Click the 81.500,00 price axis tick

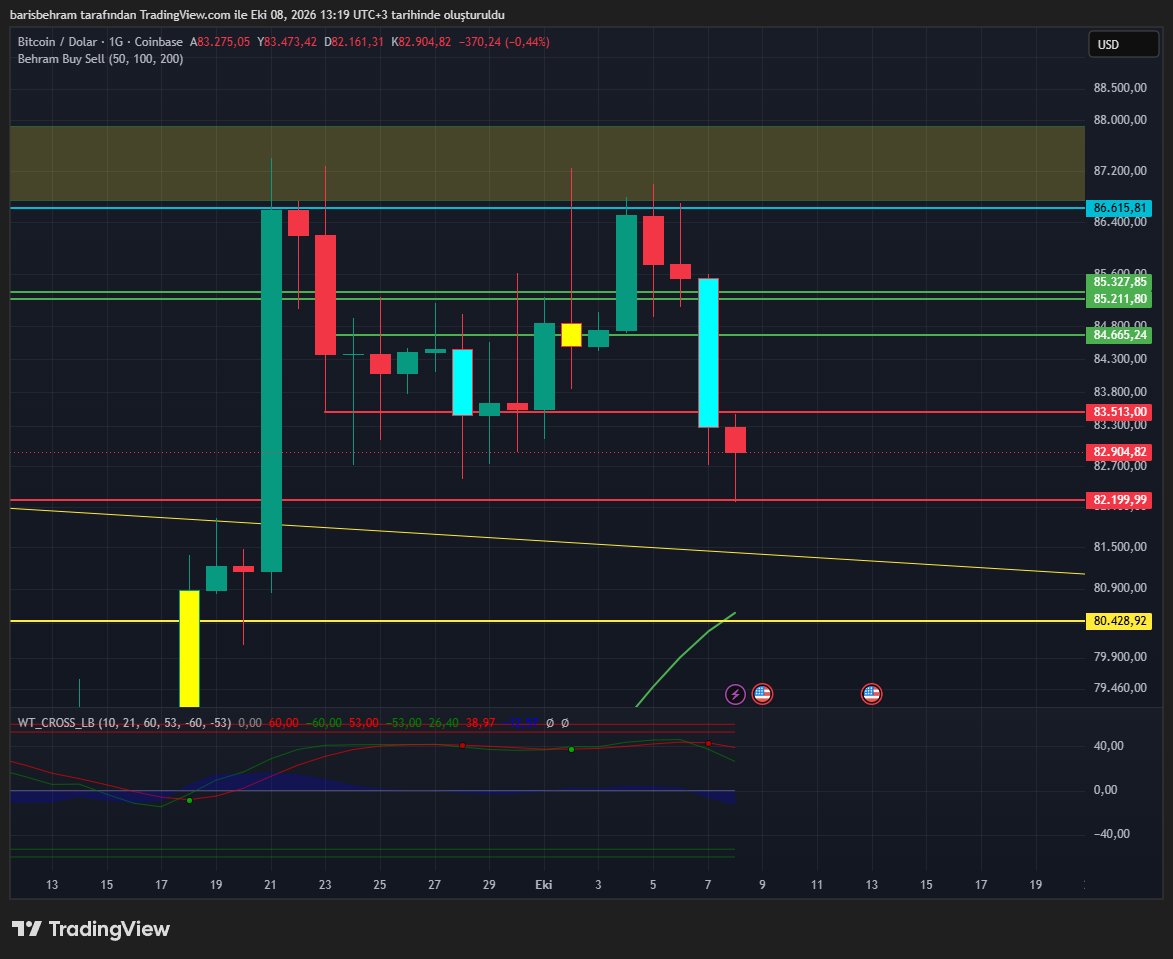[x=1120, y=547]
